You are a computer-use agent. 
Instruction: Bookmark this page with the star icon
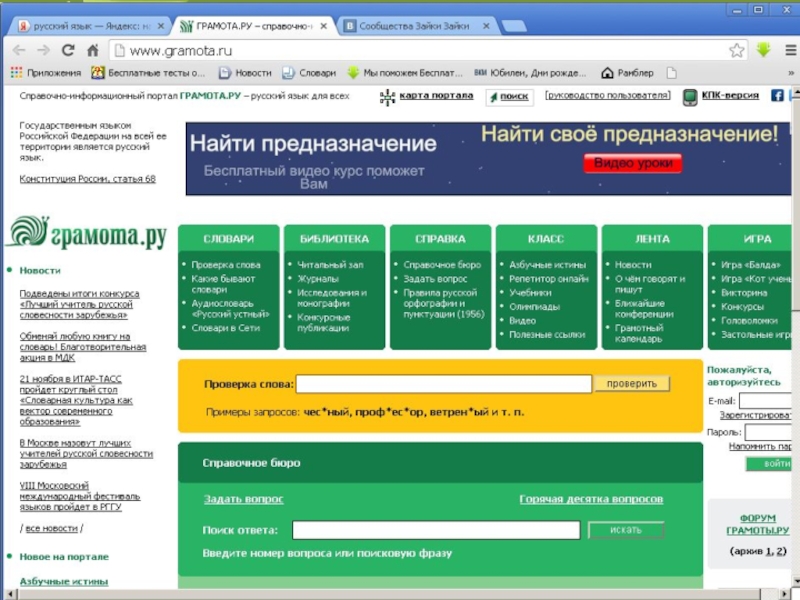tap(736, 50)
